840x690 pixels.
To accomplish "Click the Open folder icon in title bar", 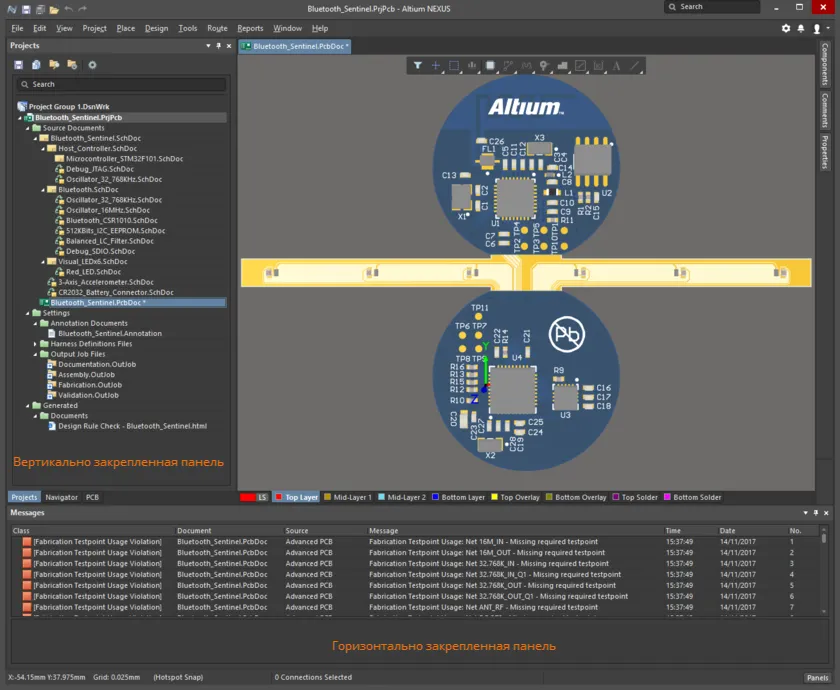I will click(54, 8).
